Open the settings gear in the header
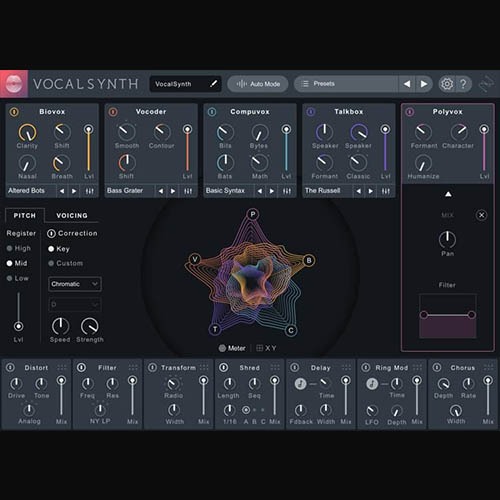The width and height of the screenshot is (500, 500). coord(447,84)
